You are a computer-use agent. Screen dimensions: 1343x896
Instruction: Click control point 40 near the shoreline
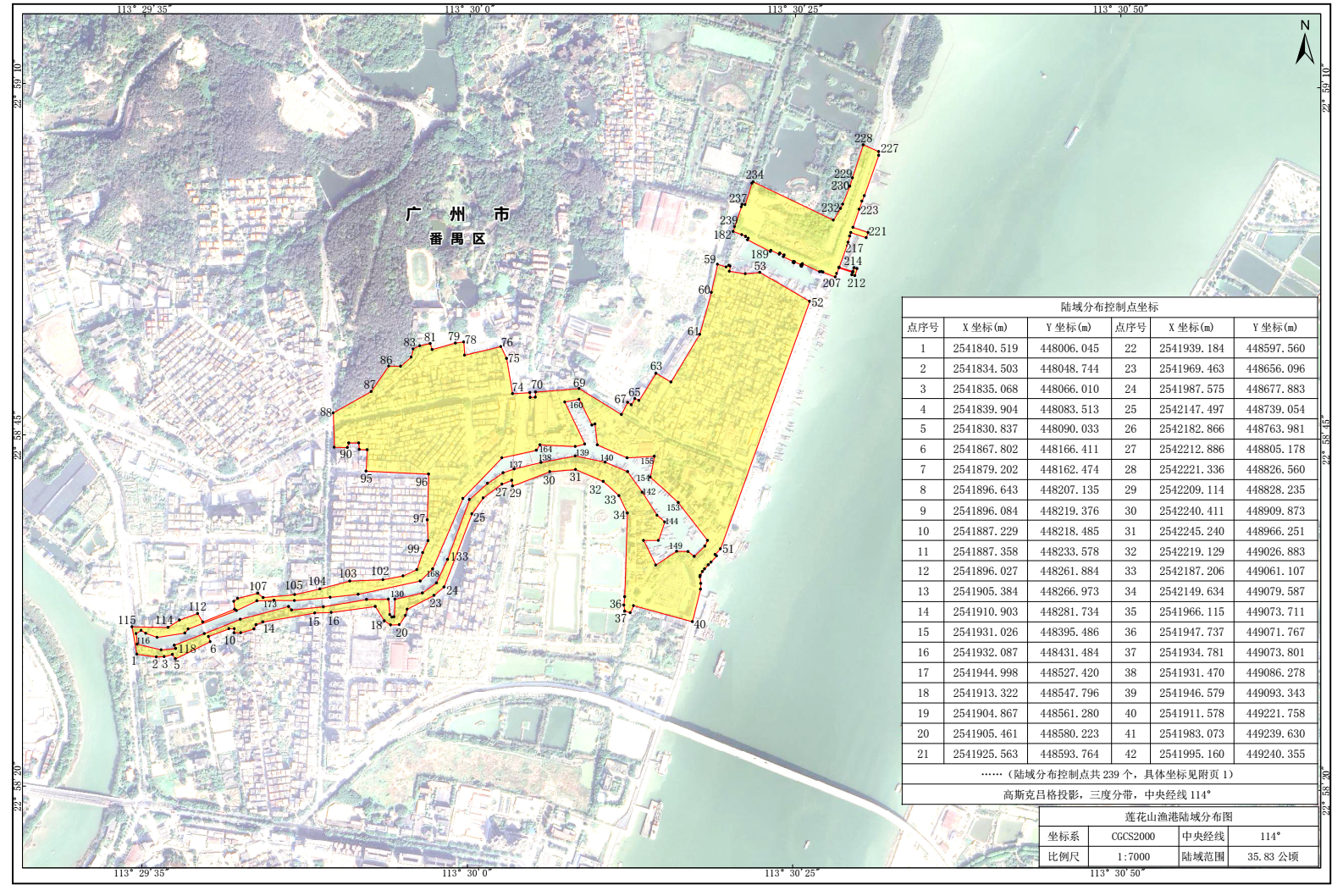[699, 625]
